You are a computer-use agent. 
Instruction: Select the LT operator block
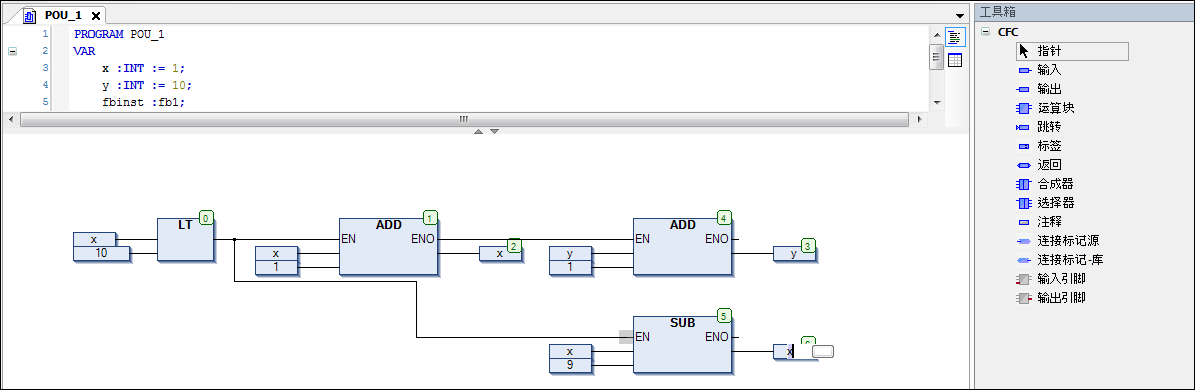185,240
